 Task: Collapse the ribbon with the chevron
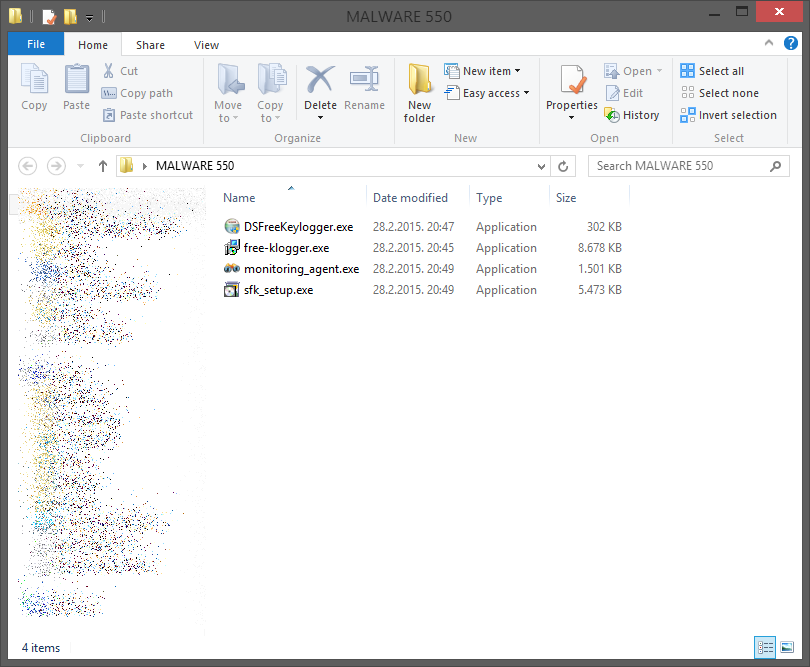point(769,43)
